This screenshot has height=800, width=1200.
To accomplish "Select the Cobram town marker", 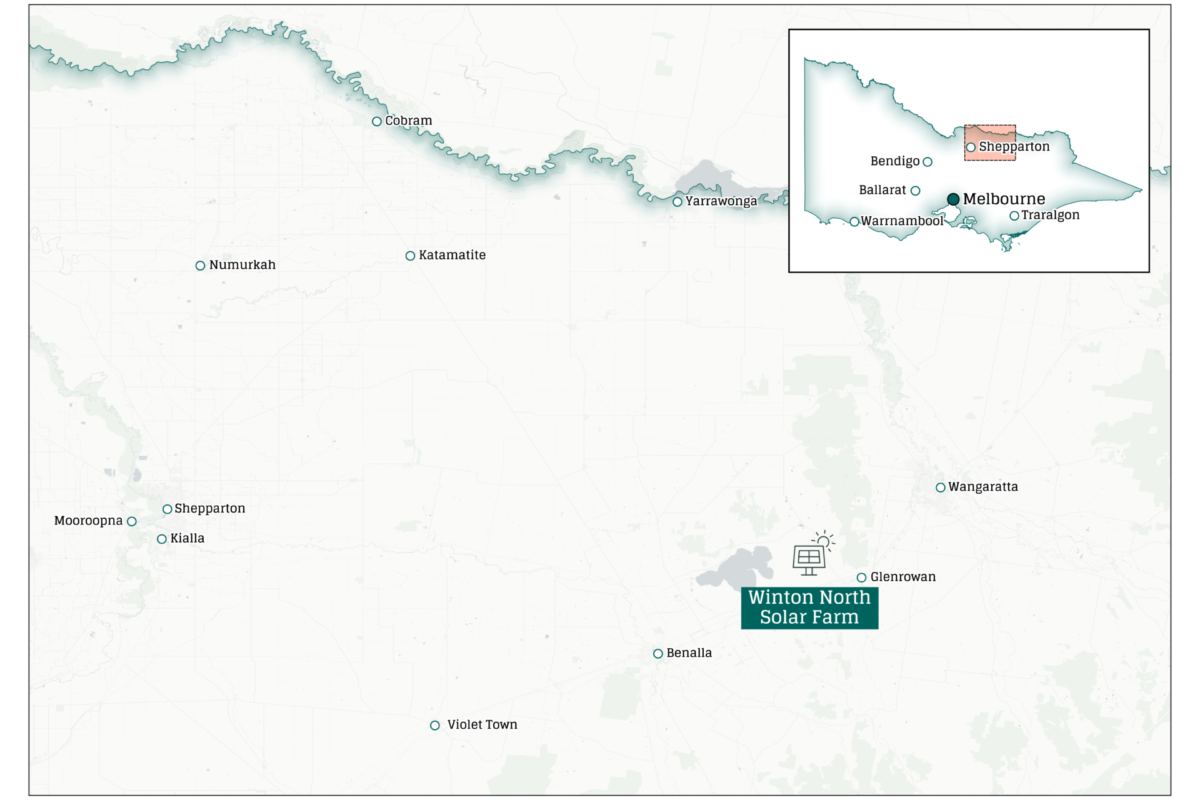I will pos(377,122).
